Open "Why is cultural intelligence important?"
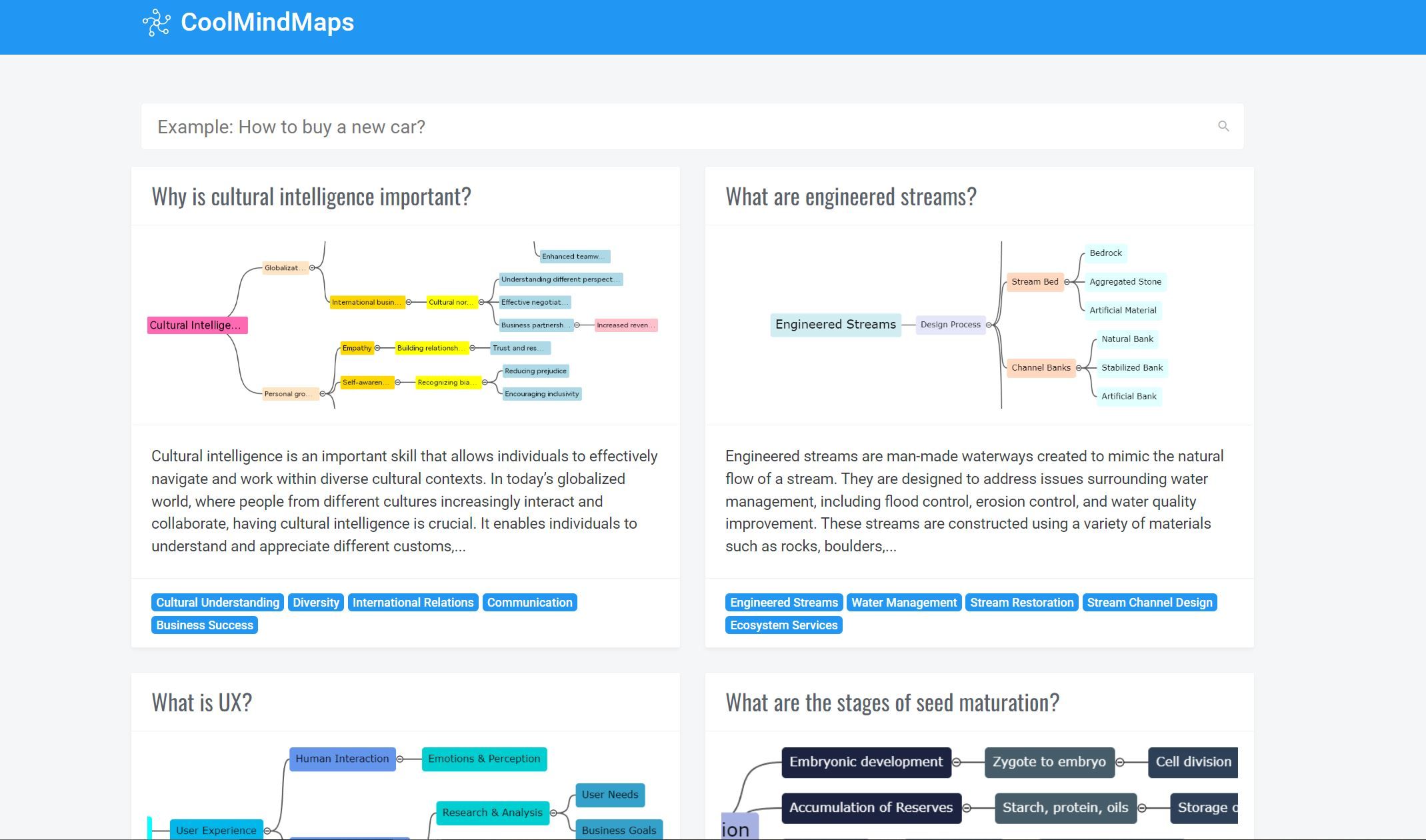Screen dimensions: 1426x840 coord(311,196)
